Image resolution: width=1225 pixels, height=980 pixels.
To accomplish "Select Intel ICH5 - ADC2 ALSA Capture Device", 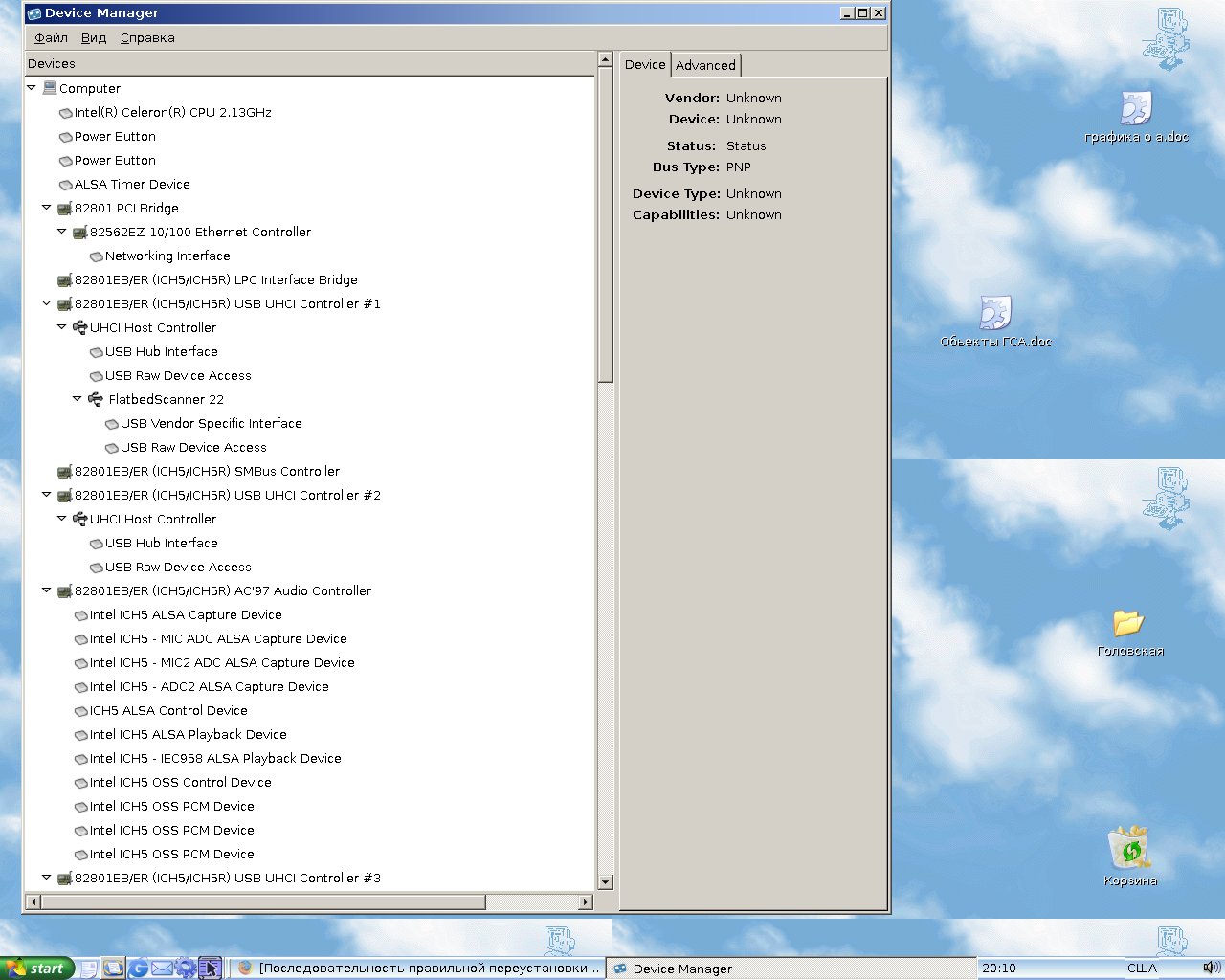I will (x=209, y=686).
